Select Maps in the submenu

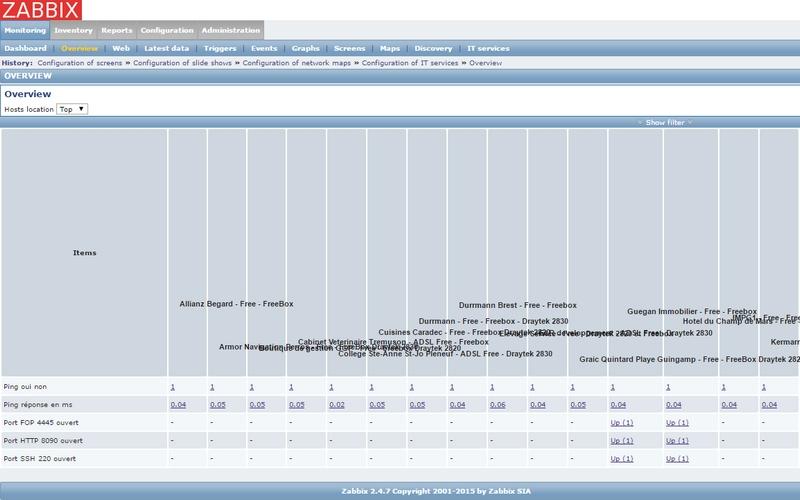point(389,48)
